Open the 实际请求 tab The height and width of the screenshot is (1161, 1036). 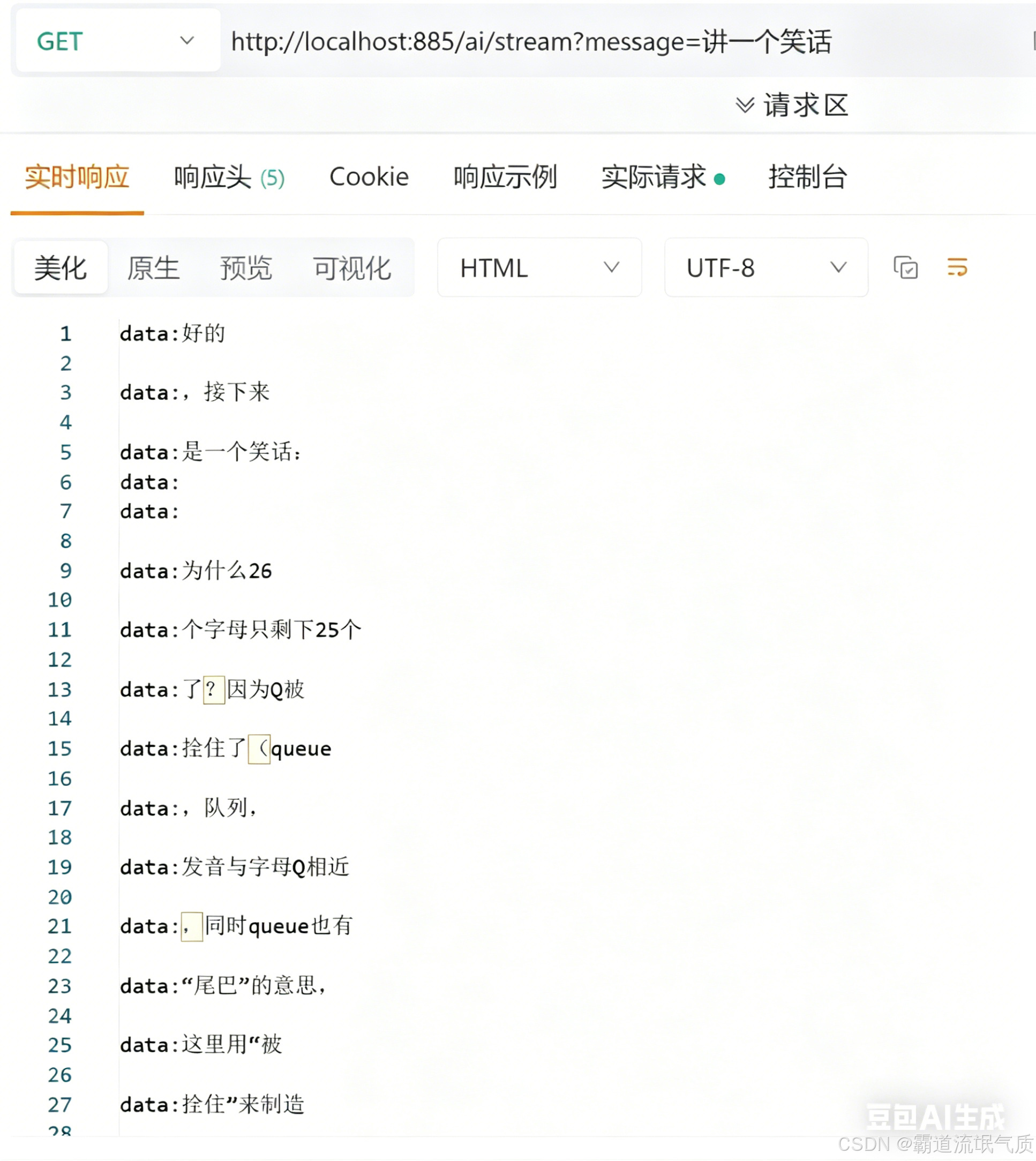coord(654,177)
